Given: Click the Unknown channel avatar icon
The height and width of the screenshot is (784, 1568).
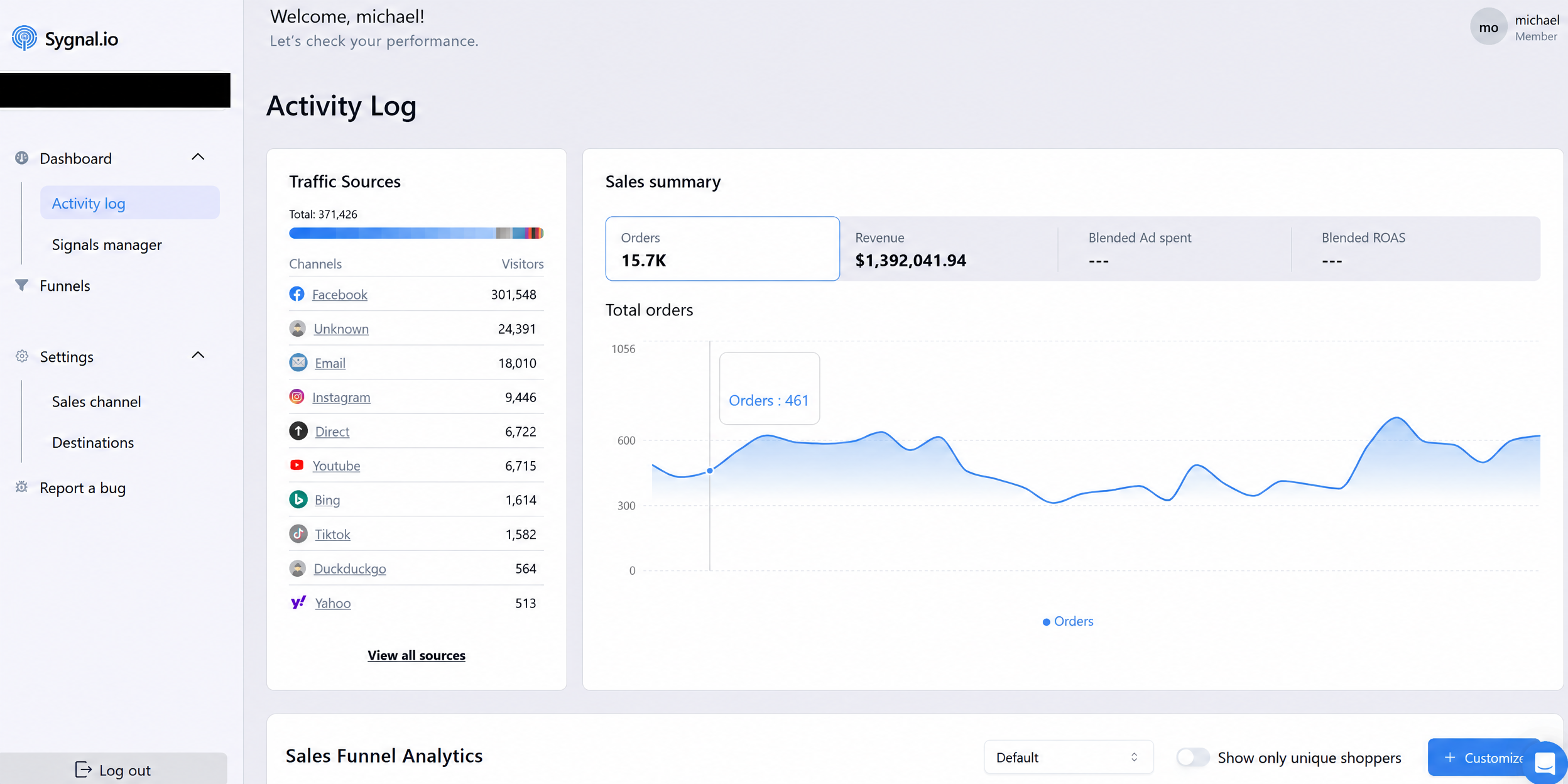Looking at the screenshot, I should point(298,328).
